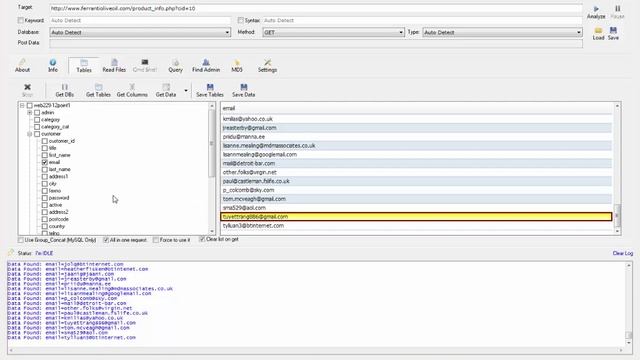The width and height of the screenshot is (640, 360).
Task: Open the Find Admin icon
Action: (206, 62)
